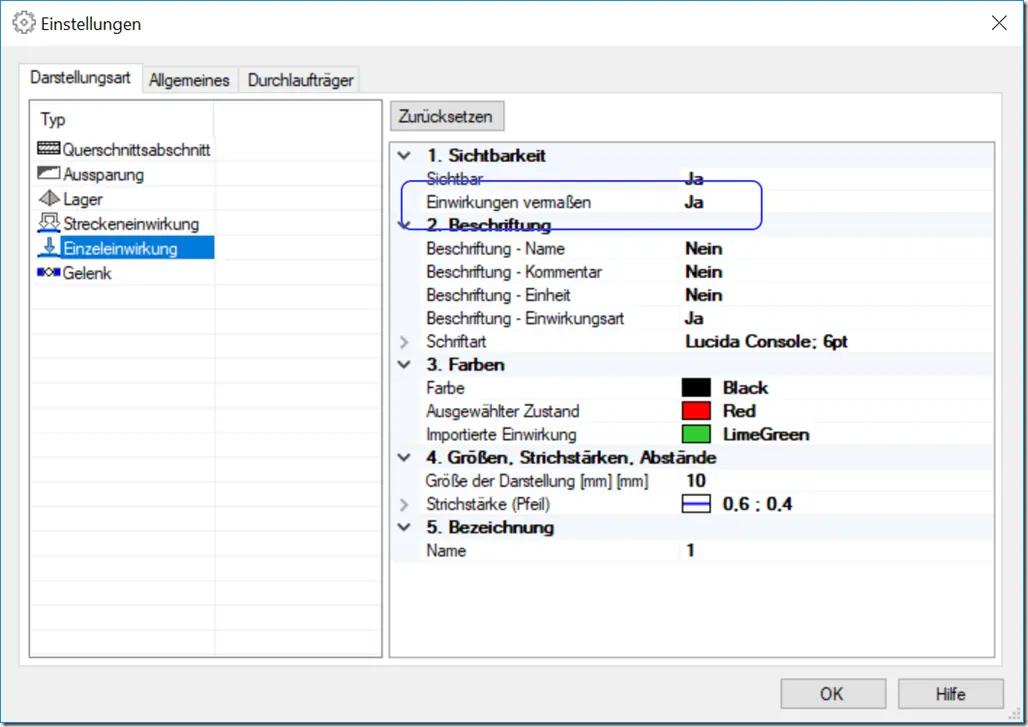Click the Black color swatch for Farbe
Viewport: 1028px width, 727px height.
click(x=696, y=387)
